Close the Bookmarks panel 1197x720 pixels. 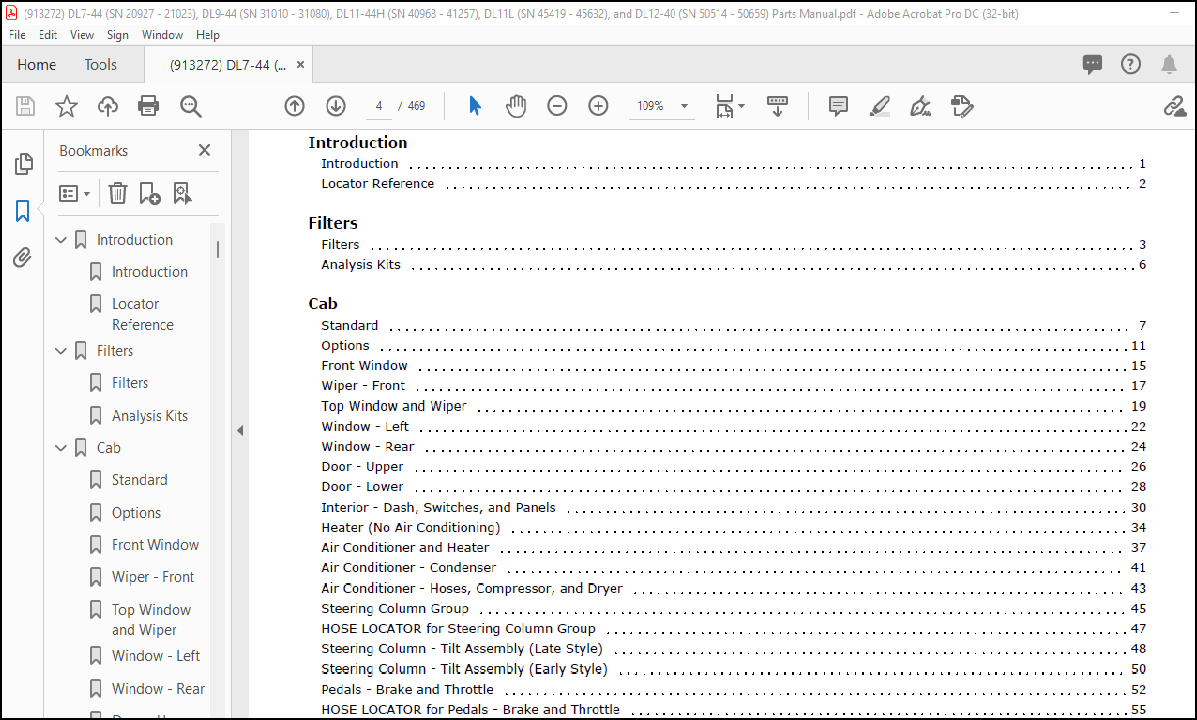coord(204,150)
